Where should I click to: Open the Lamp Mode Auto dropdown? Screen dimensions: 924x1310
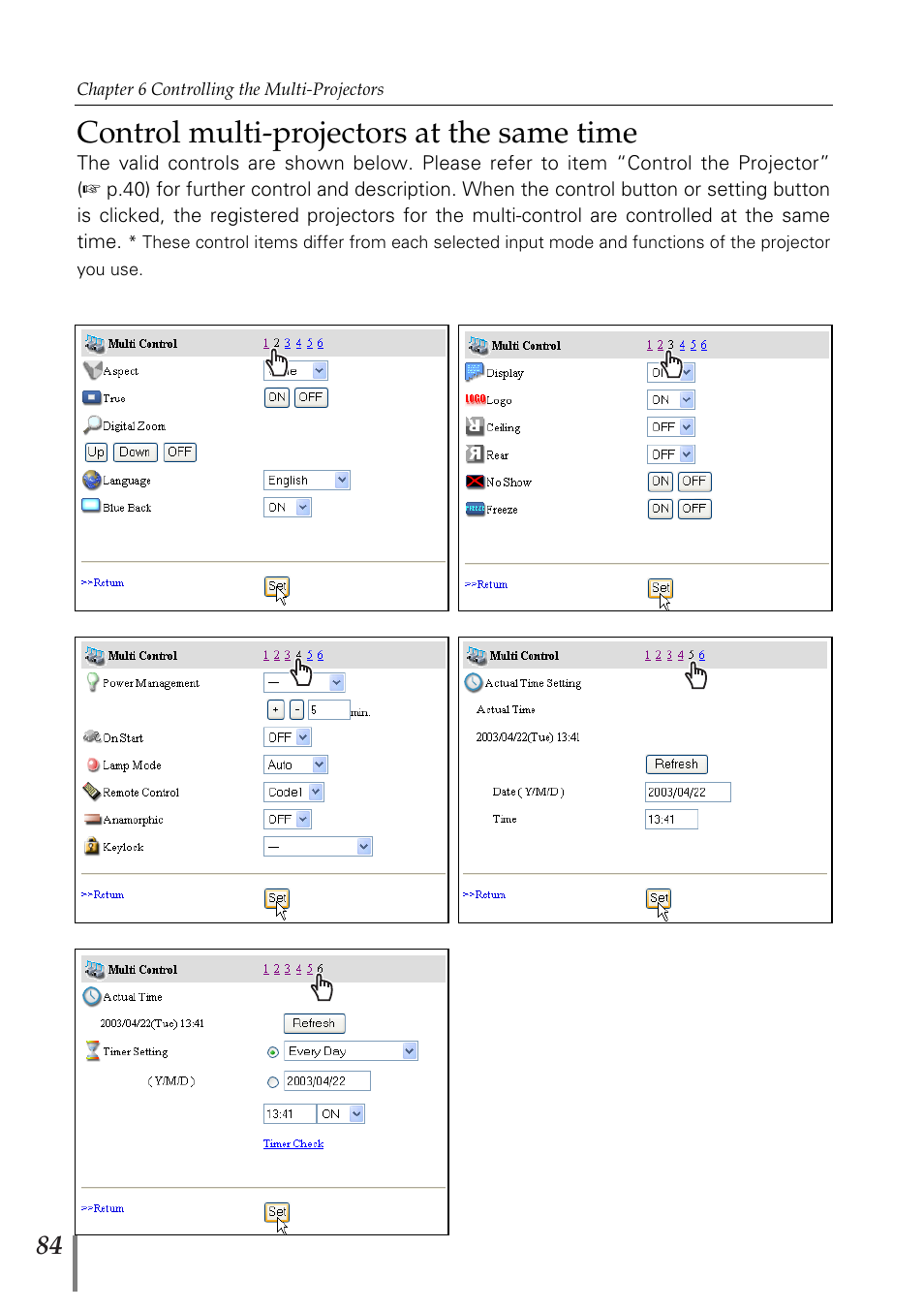[x=296, y=764]
